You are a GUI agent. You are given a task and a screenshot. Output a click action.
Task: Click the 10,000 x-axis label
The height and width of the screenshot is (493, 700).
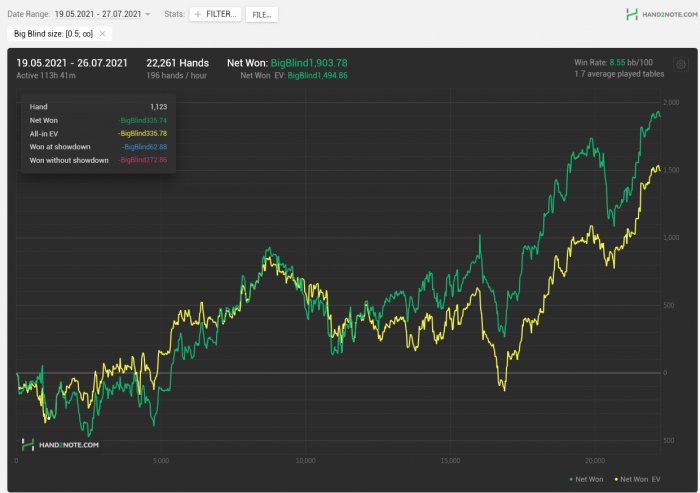[305, 460]
